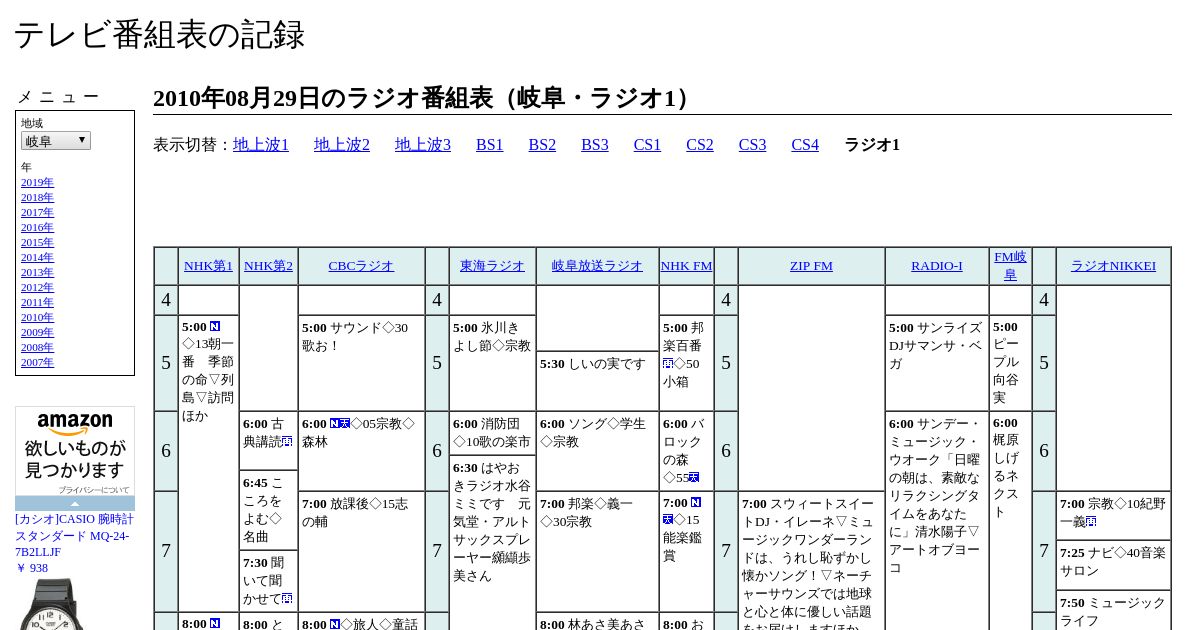Select program 7:50 ミュージックライフ

point(1113,612)
